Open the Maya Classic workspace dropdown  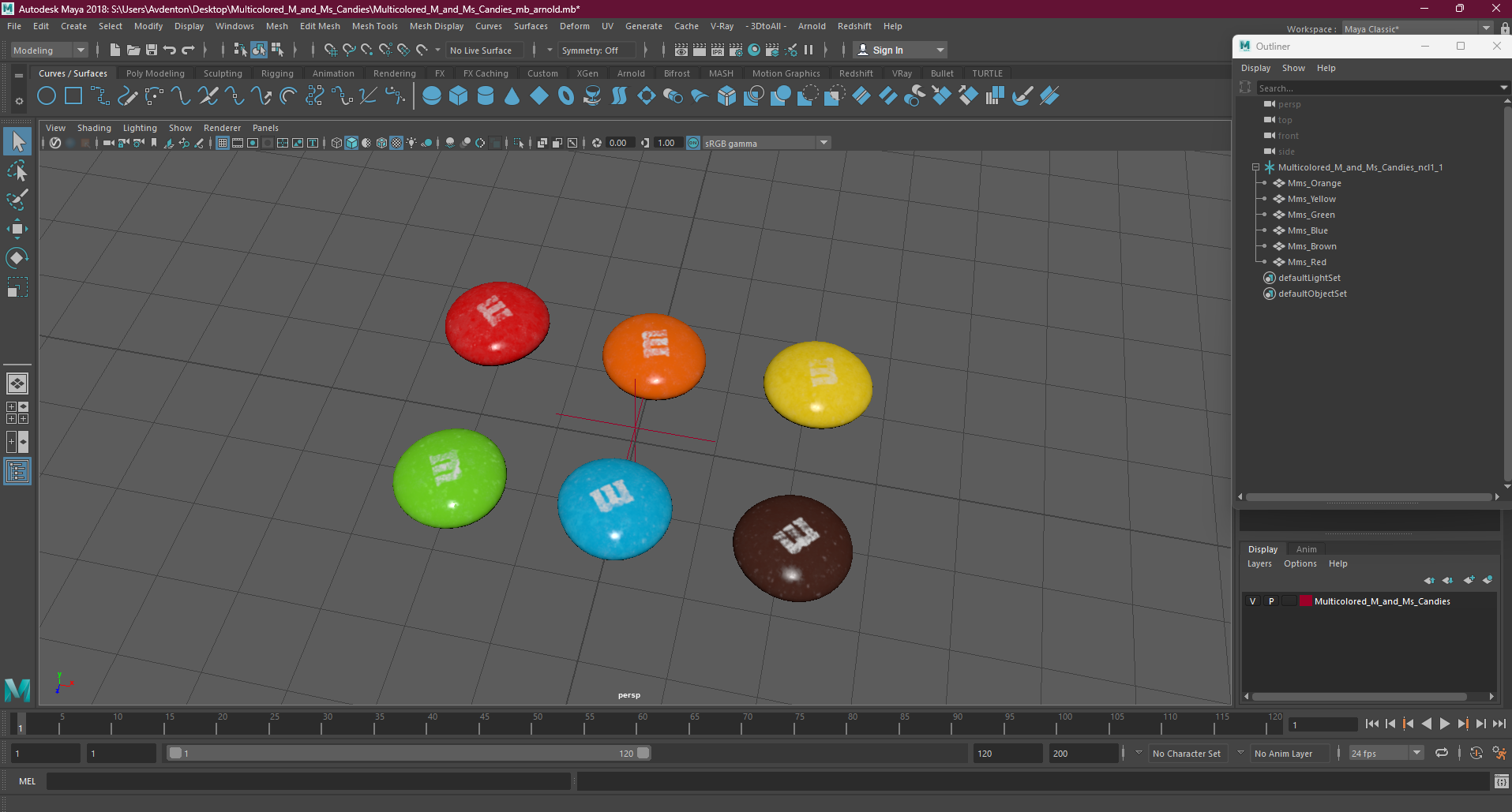click(1417, 29)
